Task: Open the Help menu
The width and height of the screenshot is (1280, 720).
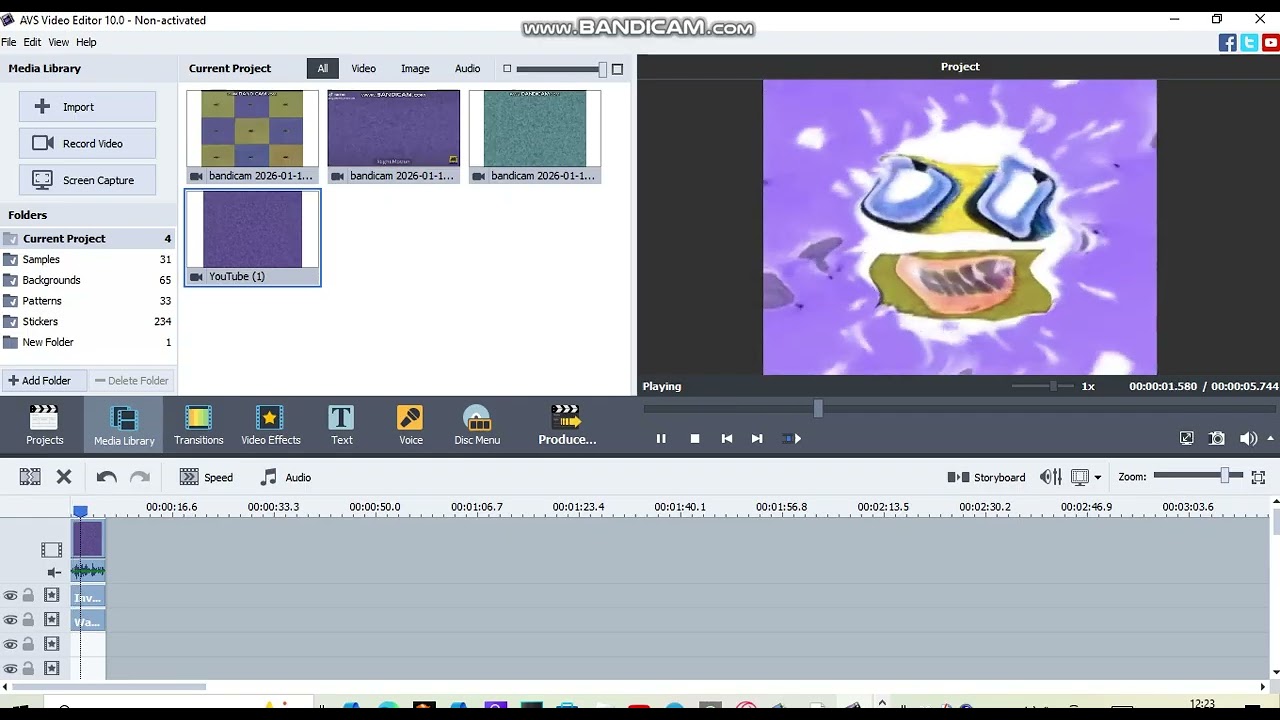Action: [x=86, y=42]
